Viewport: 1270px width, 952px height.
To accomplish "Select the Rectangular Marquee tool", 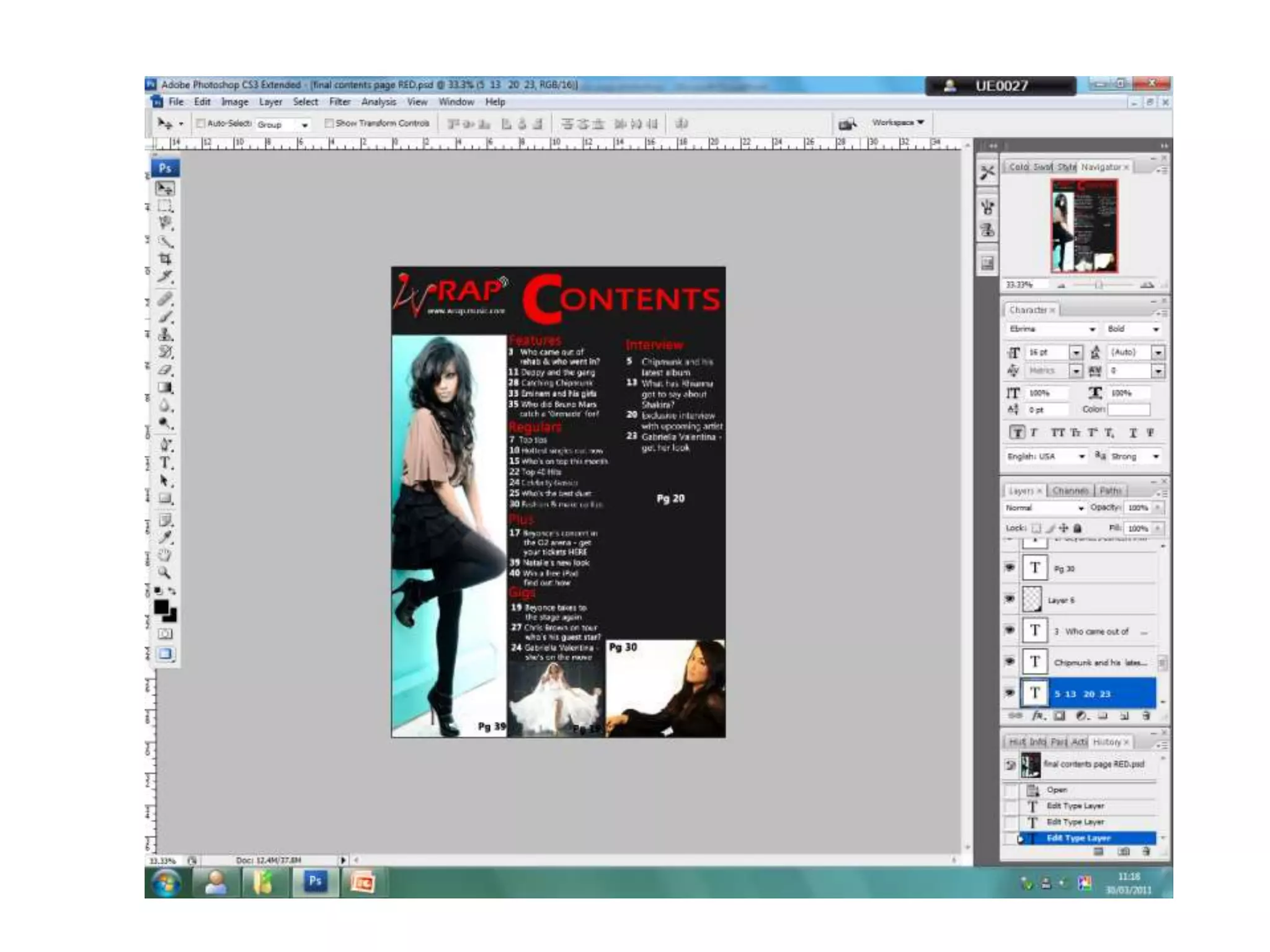I will click(165, 206).
